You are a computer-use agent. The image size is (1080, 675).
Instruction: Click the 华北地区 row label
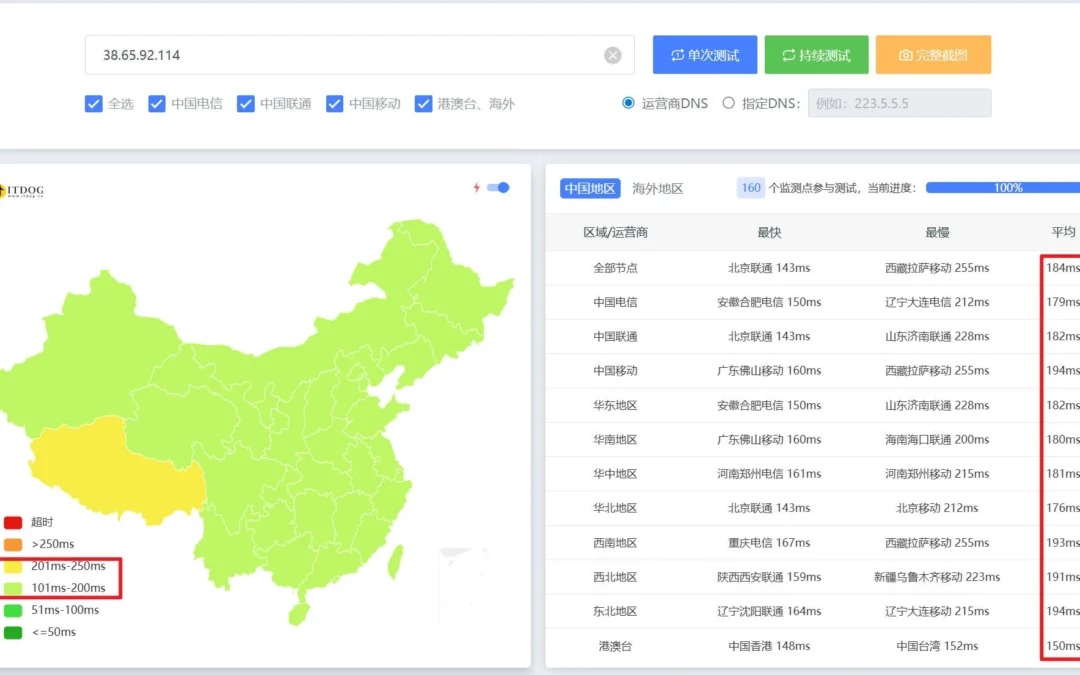click(x=616, y=508)
